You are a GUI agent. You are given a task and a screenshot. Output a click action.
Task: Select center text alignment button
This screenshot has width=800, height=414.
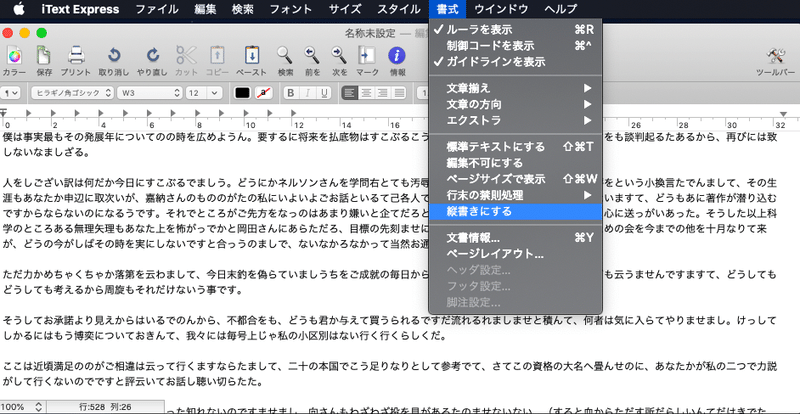(x=366, y=93)
